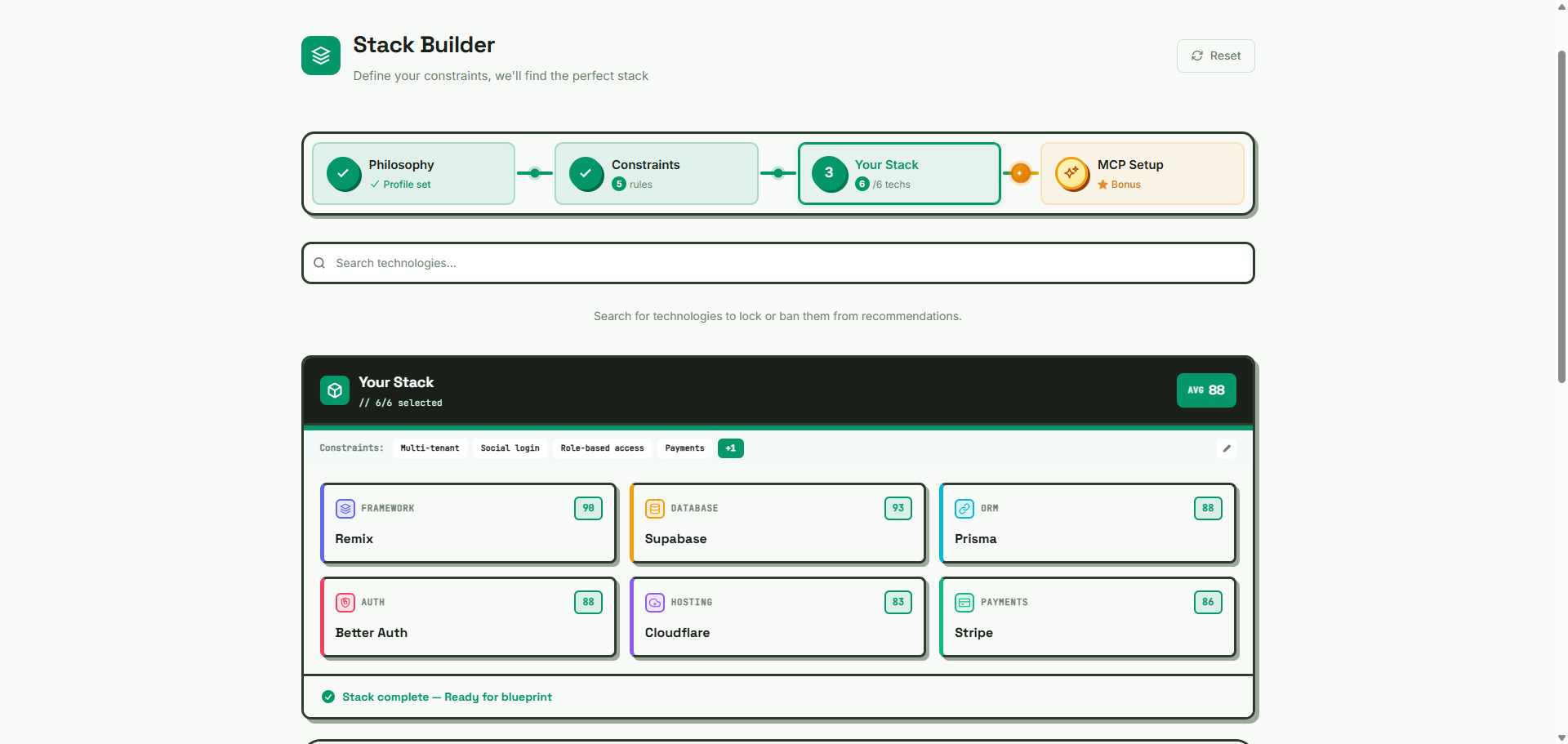Toggle the Social login constraint chip
Screen dimensions: 1568x744
tap(510, 448)
